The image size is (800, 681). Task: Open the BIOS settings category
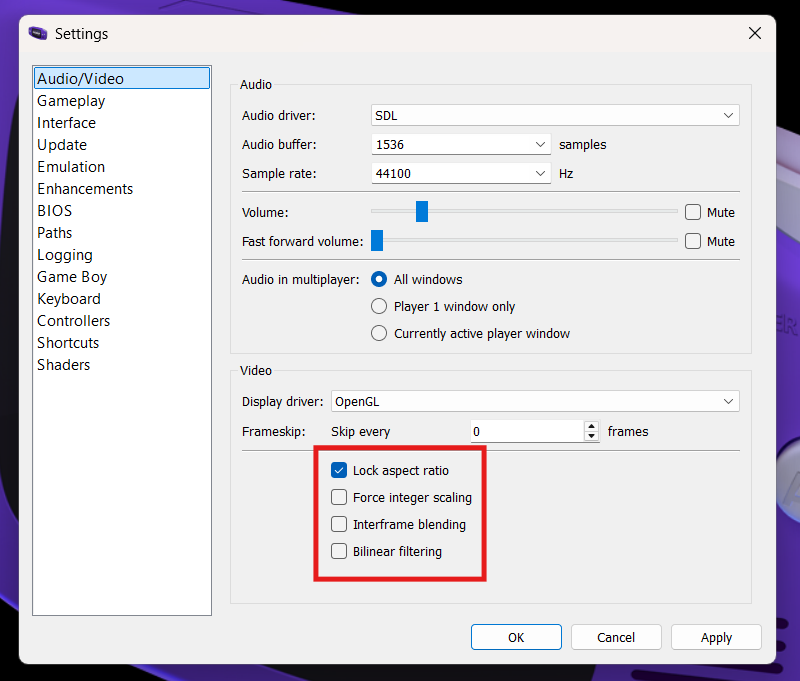pyautogui.click(x=122, y=211)
